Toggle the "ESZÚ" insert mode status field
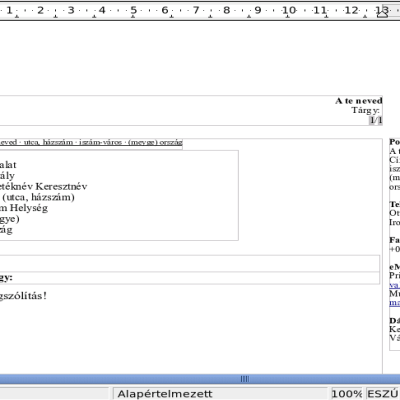Screen dimensions: 400x400 click(383, 394)
